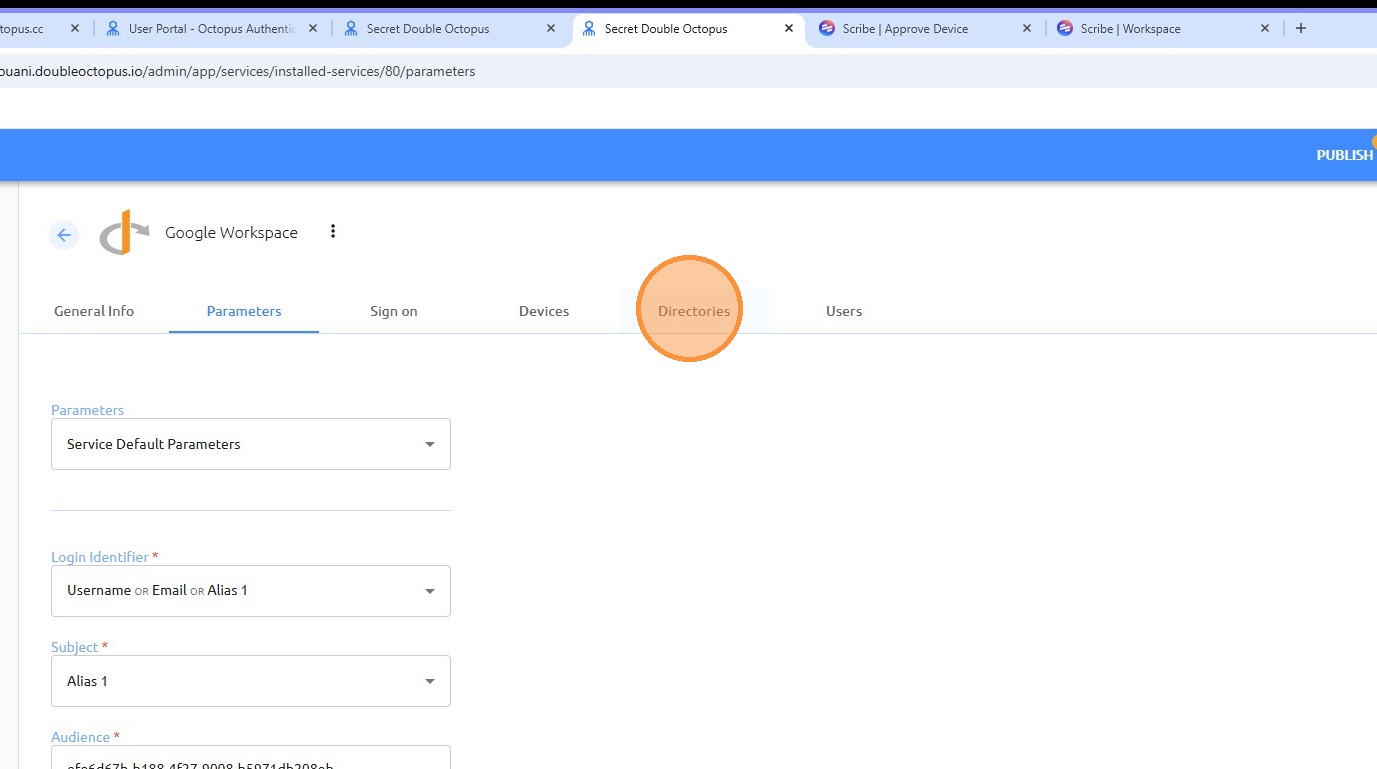This screenshot has width=1377, height=769.
Task: Open the Login Identifier dropdown
Action: point(251,591)
